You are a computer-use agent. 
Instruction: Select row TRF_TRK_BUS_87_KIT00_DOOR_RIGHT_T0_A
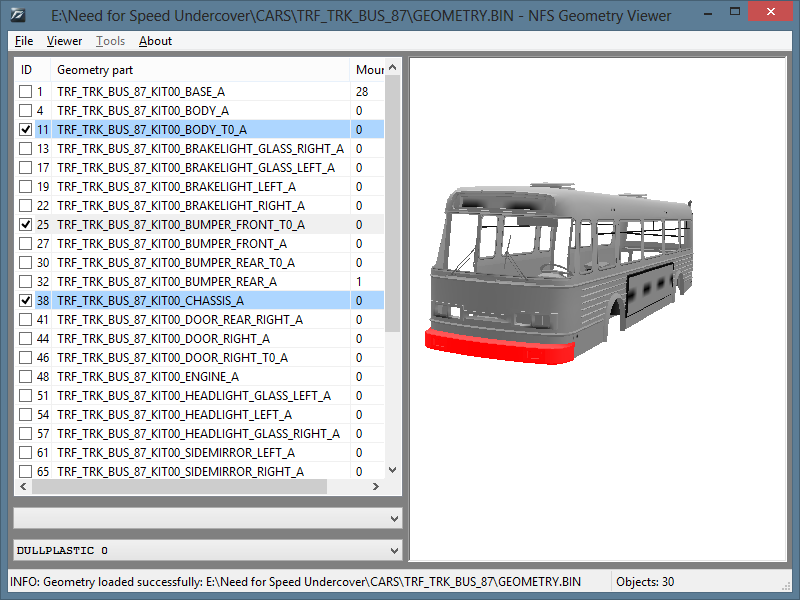tap(200, 358)
